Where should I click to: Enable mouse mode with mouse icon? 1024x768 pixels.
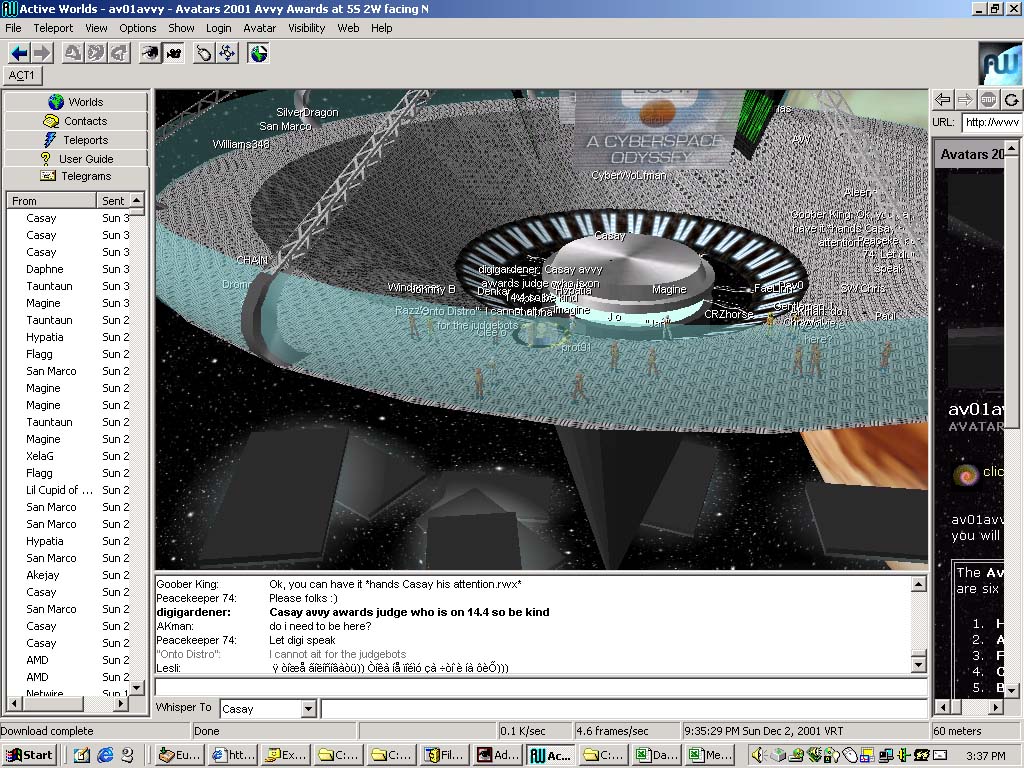[x=205, y=53]
